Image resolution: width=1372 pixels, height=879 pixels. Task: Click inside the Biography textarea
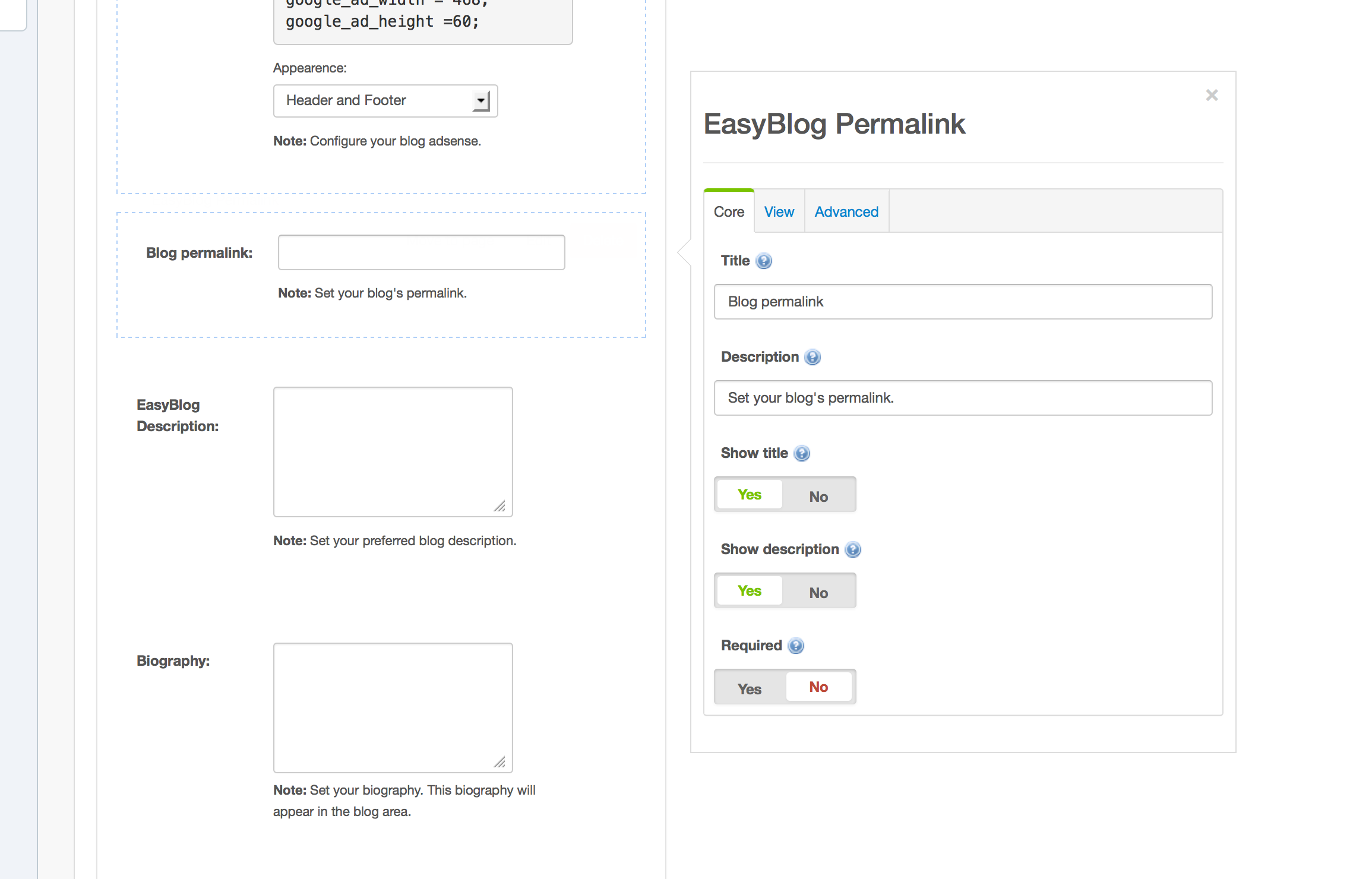(x=392, y=707)
